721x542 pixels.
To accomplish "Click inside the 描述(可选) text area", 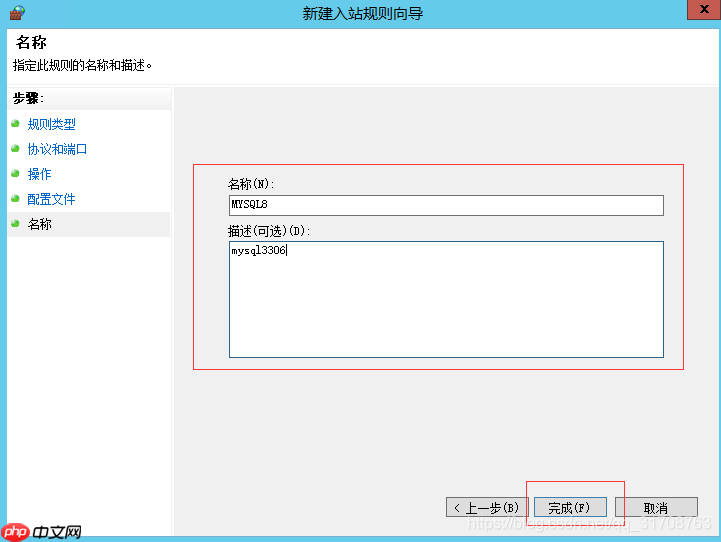I will 446,299.
